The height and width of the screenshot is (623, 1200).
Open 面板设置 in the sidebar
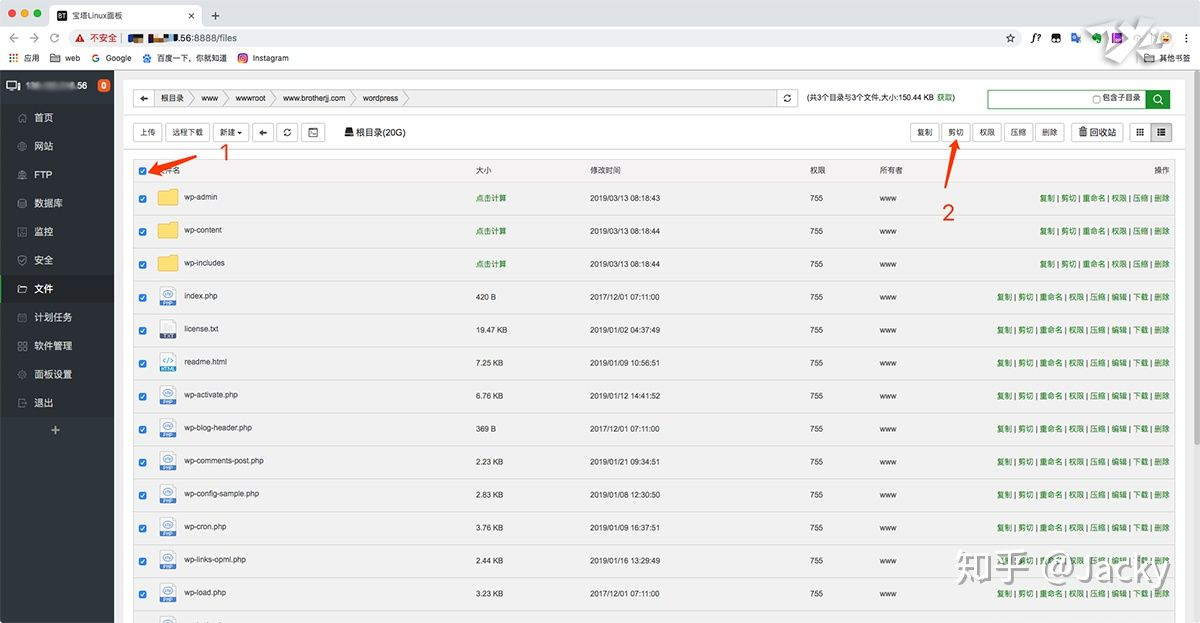[53, 374]
